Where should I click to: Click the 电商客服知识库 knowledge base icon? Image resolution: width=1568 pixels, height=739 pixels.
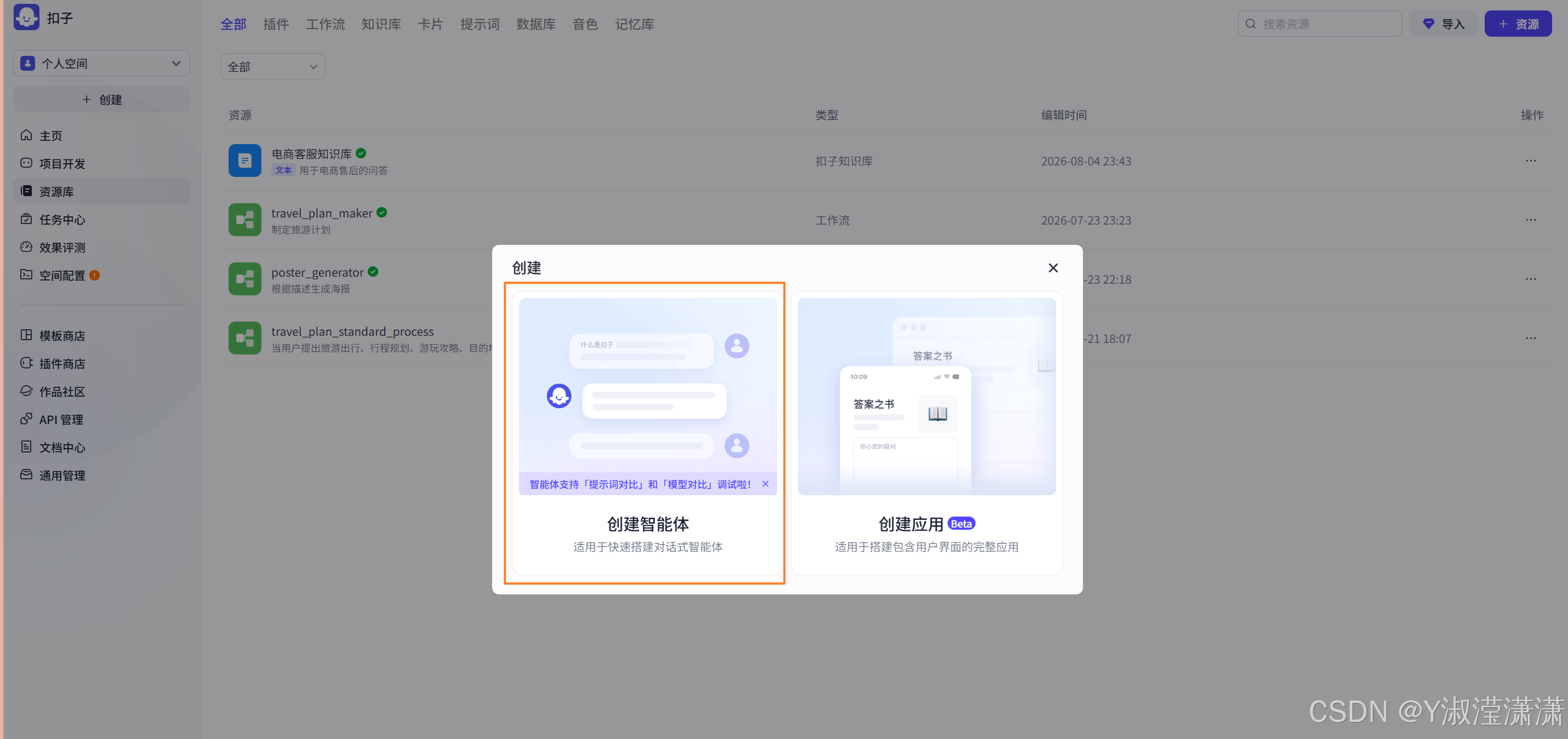pos(244,161)
